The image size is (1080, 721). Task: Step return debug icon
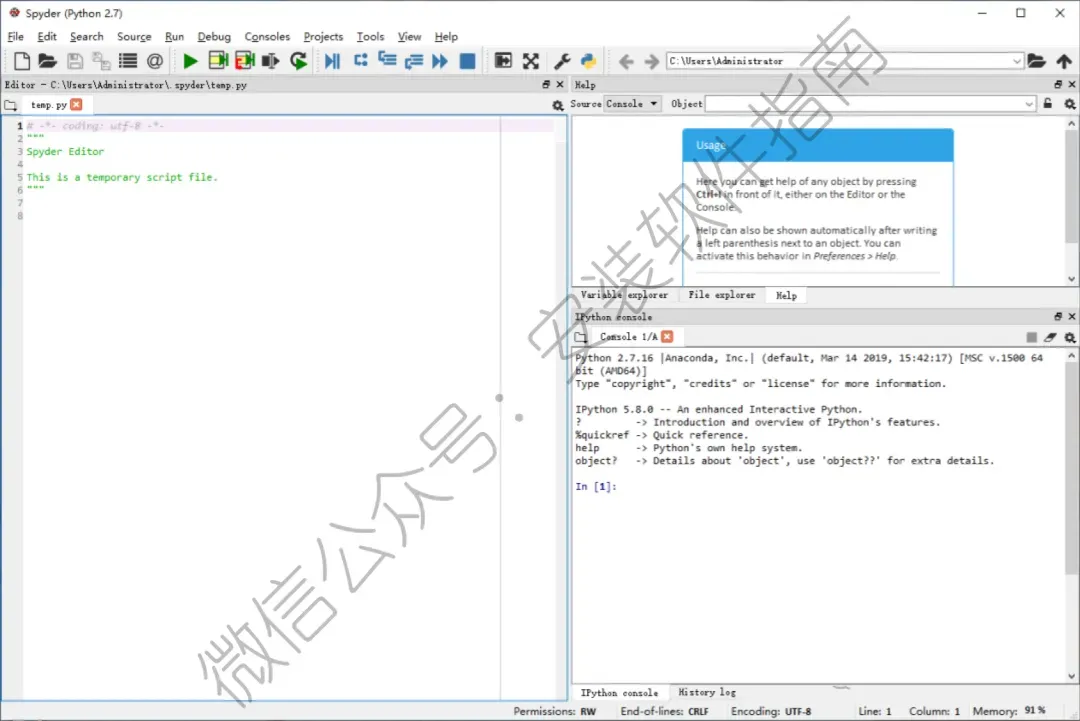pos(413,61)
